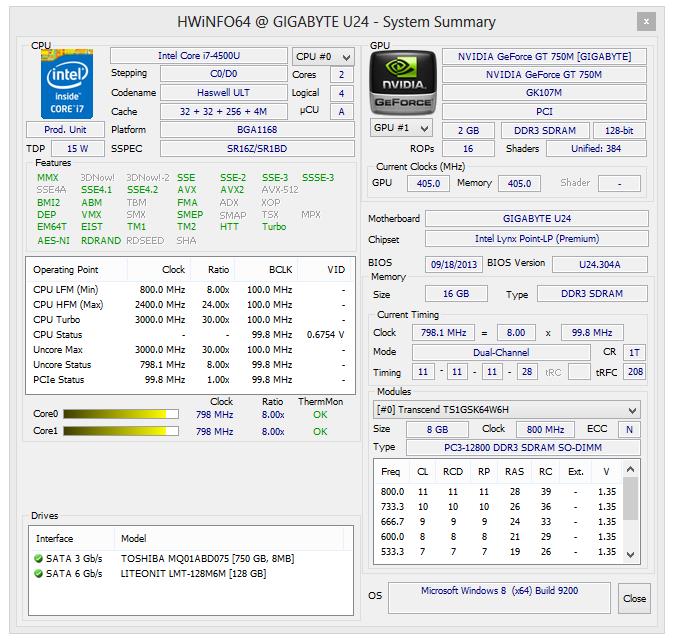Click the BGA1168 platform field
This screenshot has height=643, width=674.
click(x=257, y=129)
